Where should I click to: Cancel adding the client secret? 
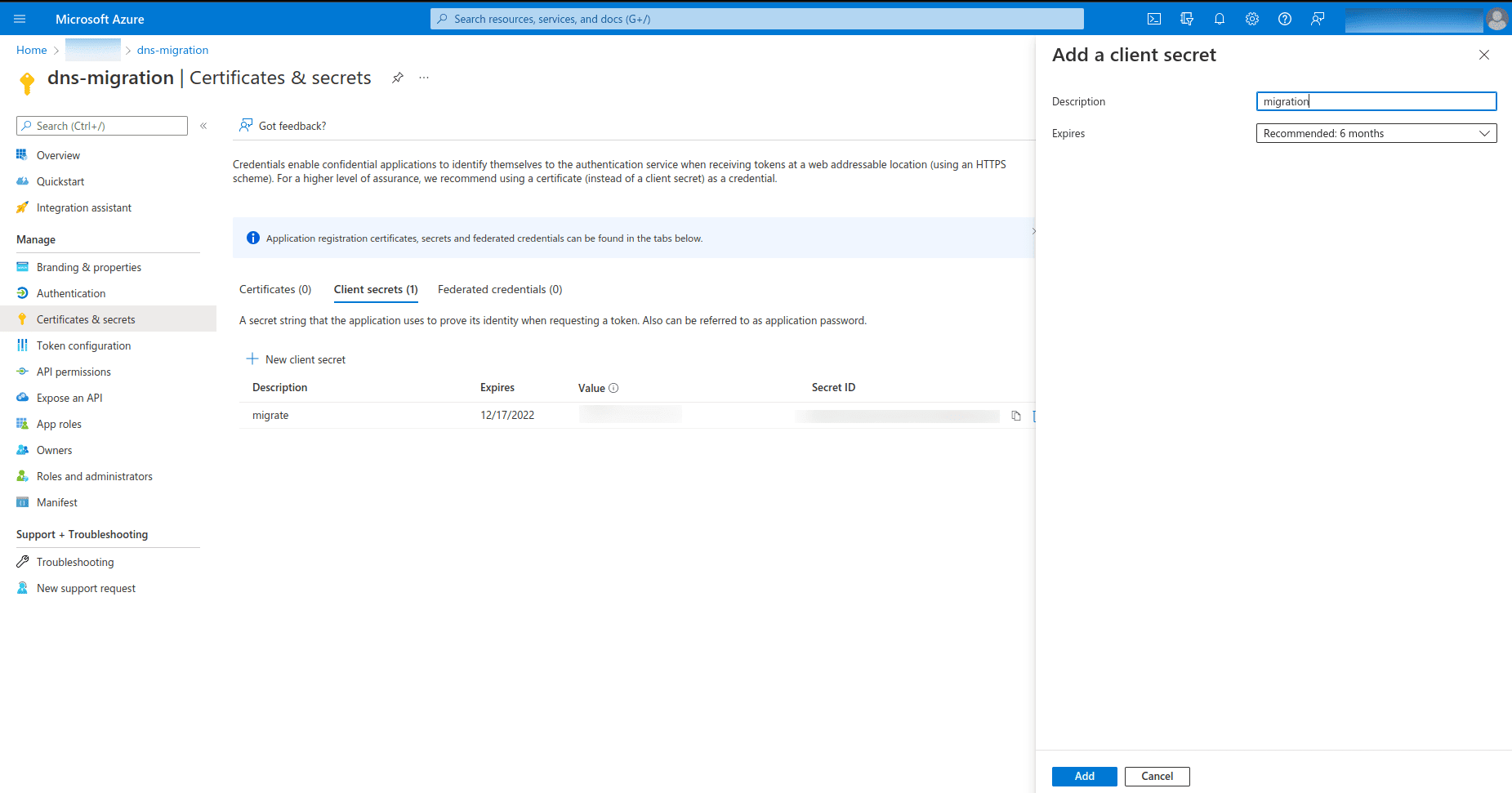[1157, 776]
